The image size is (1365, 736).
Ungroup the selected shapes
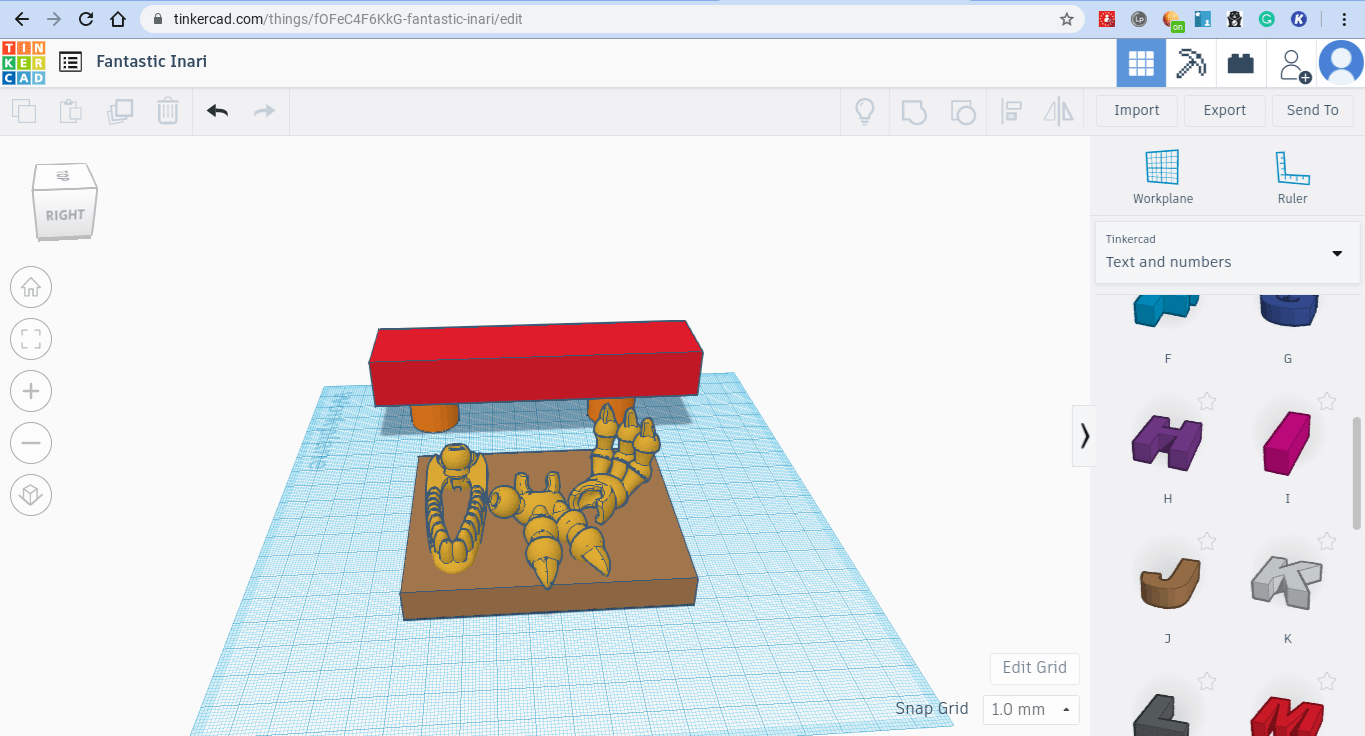coord(963,111)
